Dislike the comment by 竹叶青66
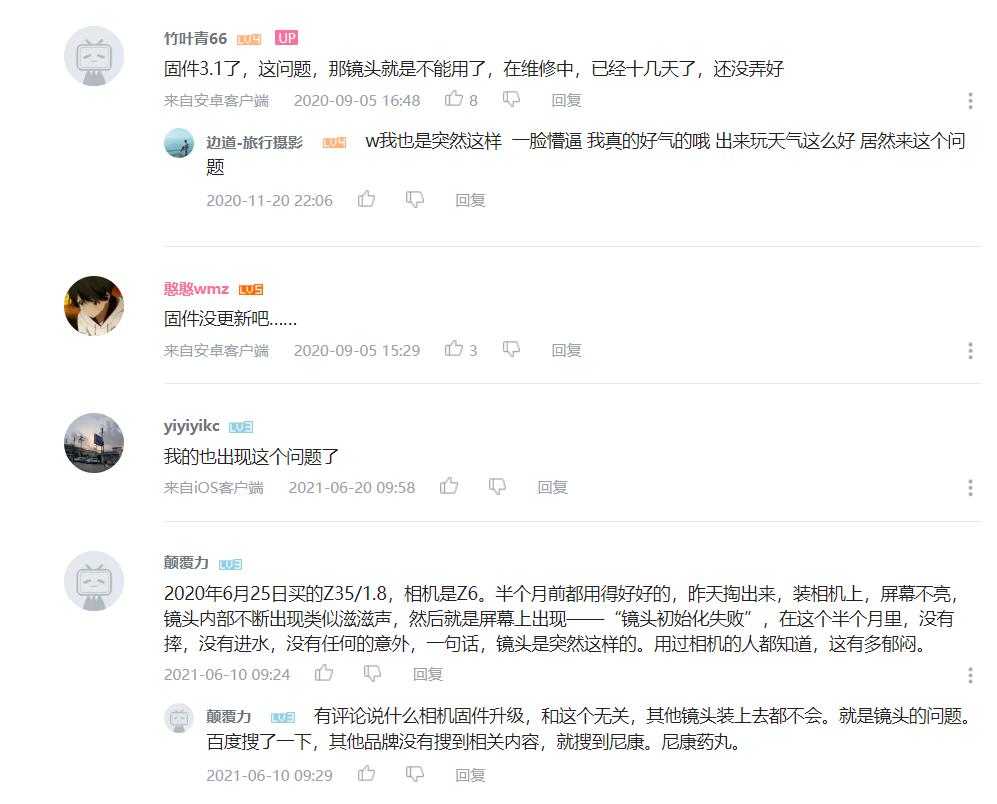997x804 pixels. click(511, 99)
